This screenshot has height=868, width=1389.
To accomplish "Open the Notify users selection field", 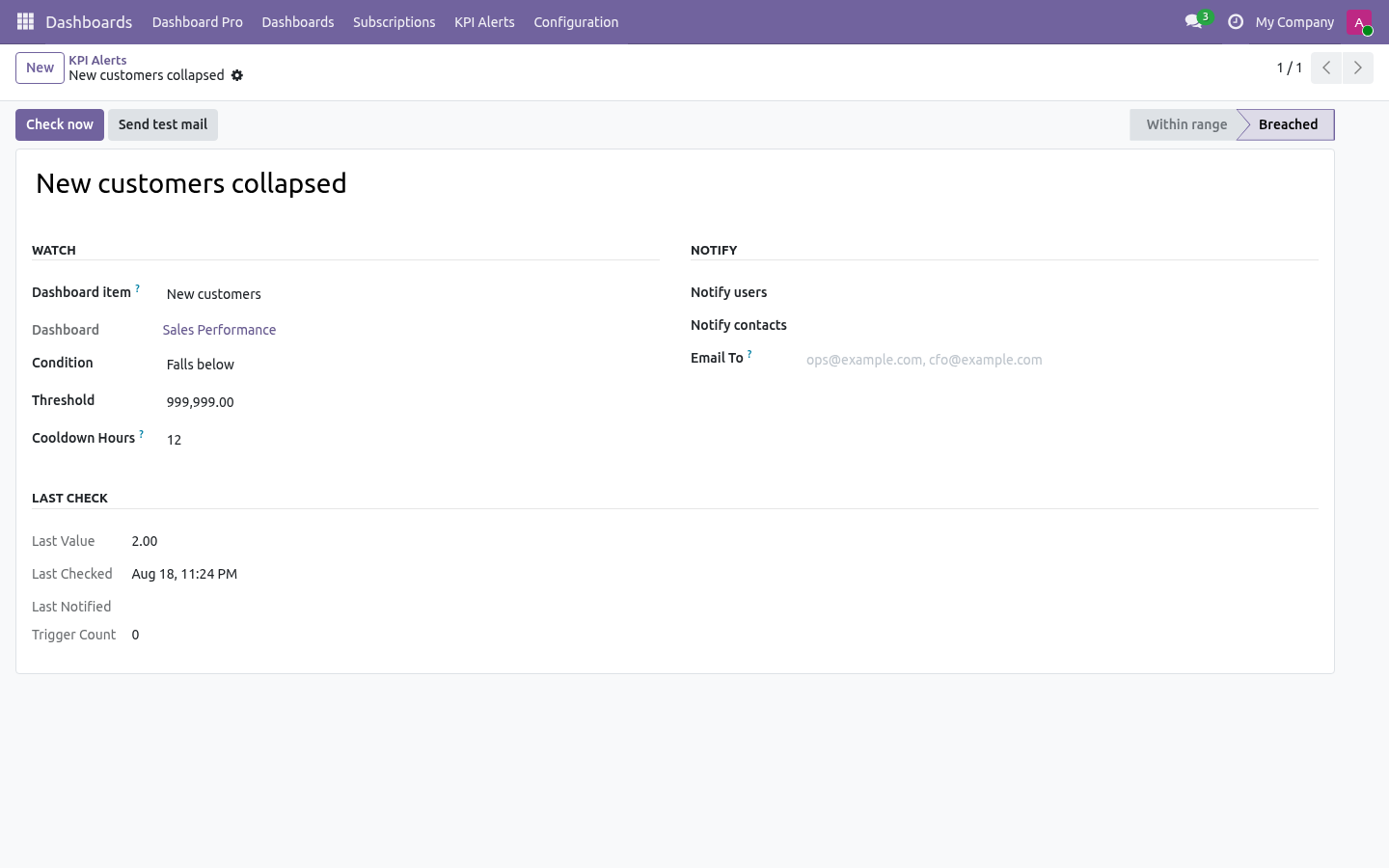I will pos(1060,292).
